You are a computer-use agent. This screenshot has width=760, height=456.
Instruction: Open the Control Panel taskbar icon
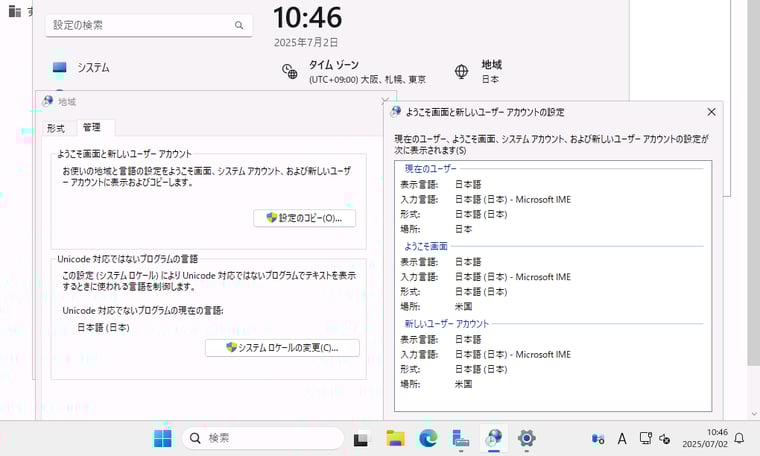pyautogui.click(x=460, y=438)
